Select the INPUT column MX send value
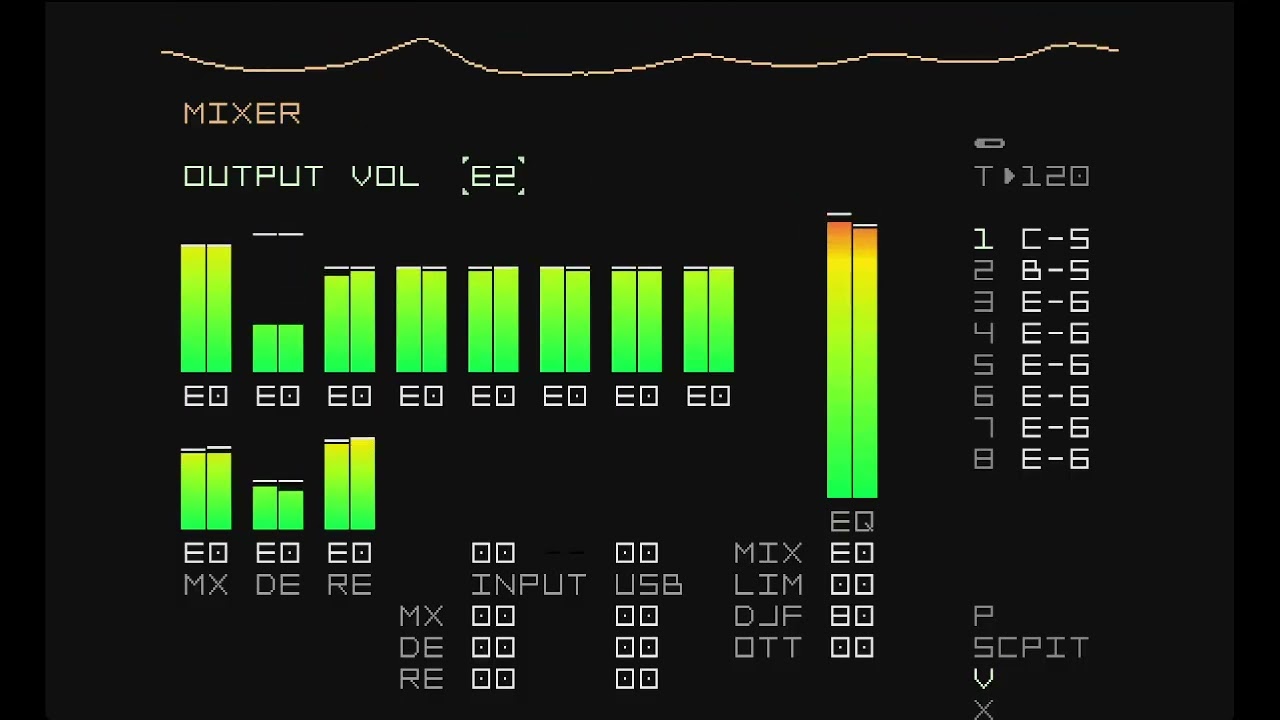This screenshot has height=720, width=1280. [x=493, y=616]
